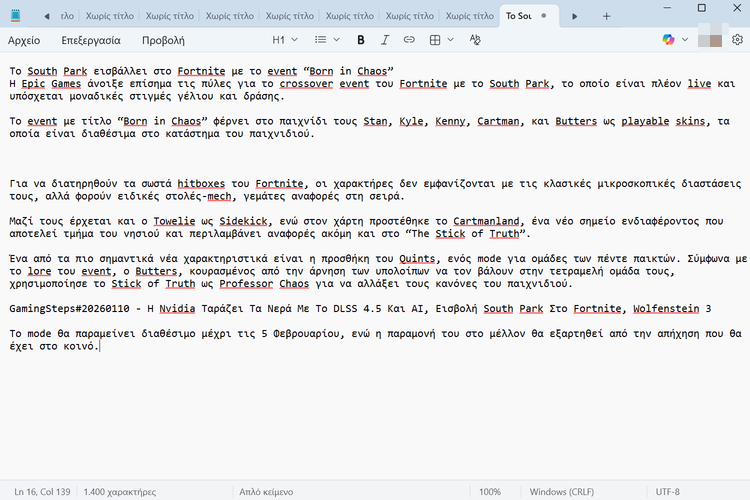Click the 100% zoom level in status bar
Screen dimensions: 750x500
[490, 492]
